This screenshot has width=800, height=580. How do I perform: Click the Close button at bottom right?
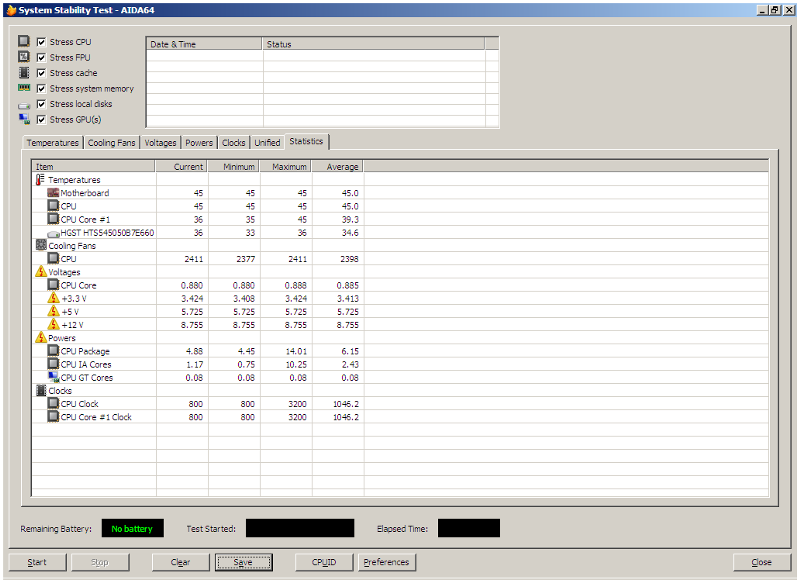tap(761, 562)
